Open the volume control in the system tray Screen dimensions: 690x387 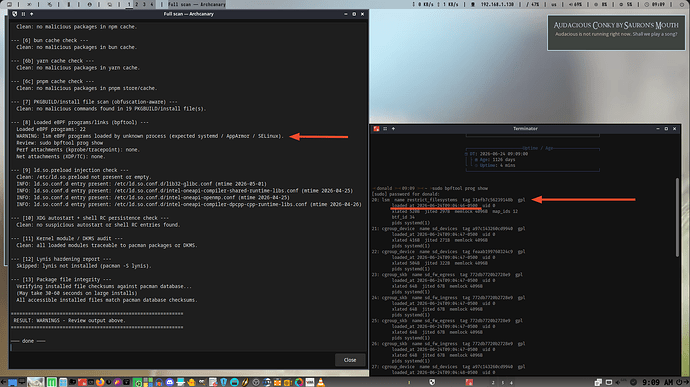point(618,382)
